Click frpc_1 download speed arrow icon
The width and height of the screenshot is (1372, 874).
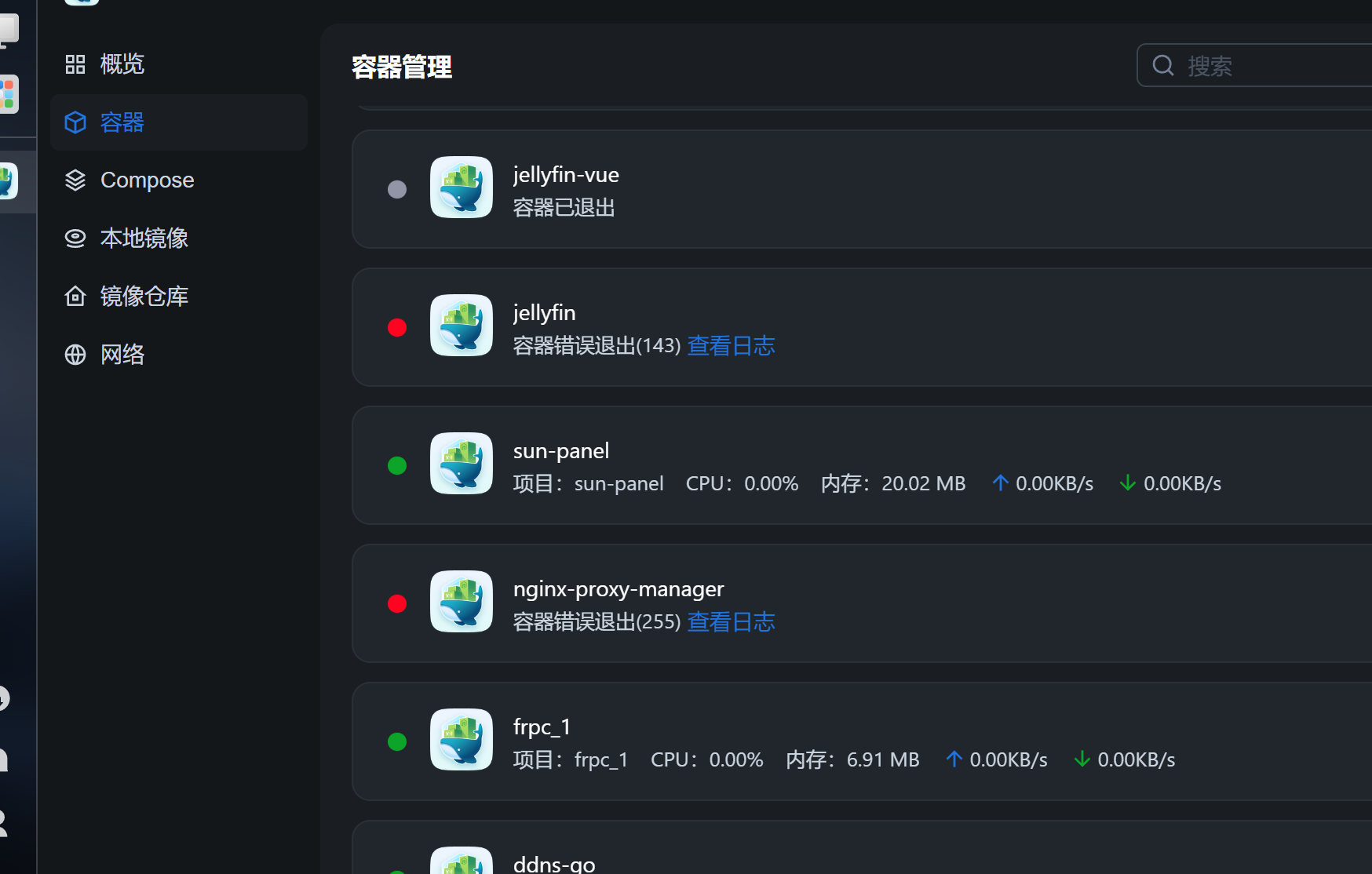[1082, 759]
